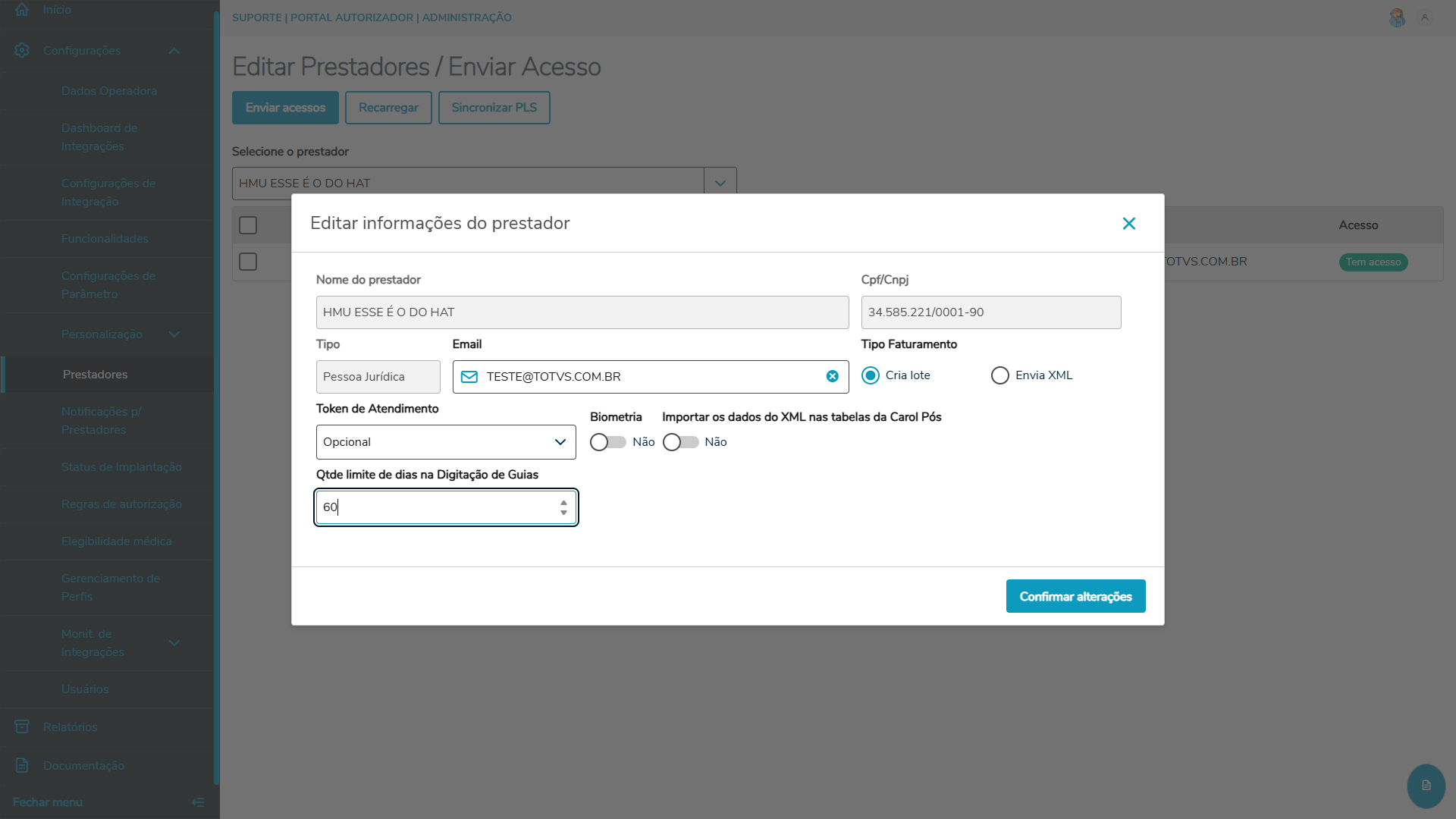The height and width of the screenshot is (819, 1456).
Task: Open Prestadores menu item in sidebar
Action: 96,375
